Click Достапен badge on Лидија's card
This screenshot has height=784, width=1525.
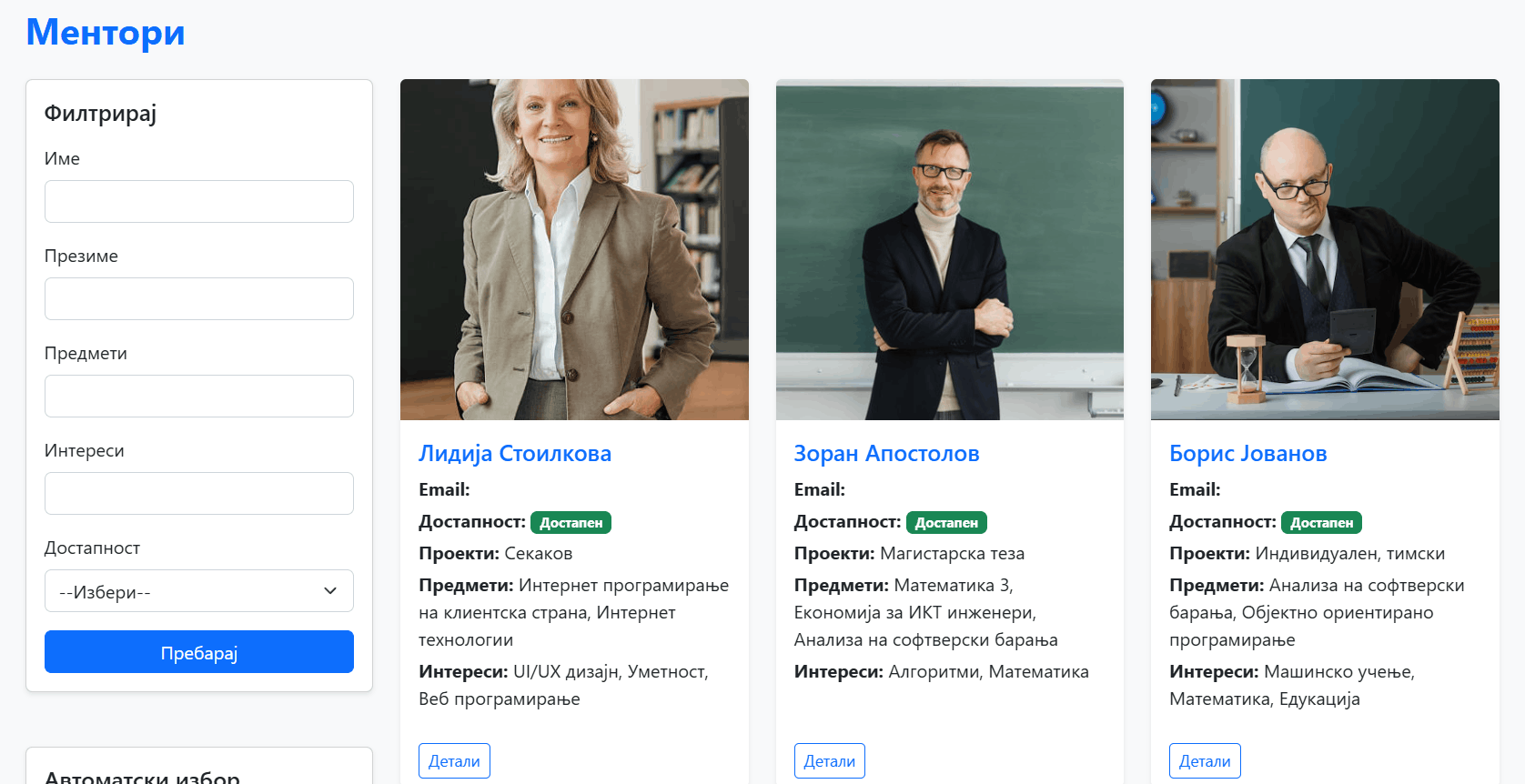coord(571,523)
